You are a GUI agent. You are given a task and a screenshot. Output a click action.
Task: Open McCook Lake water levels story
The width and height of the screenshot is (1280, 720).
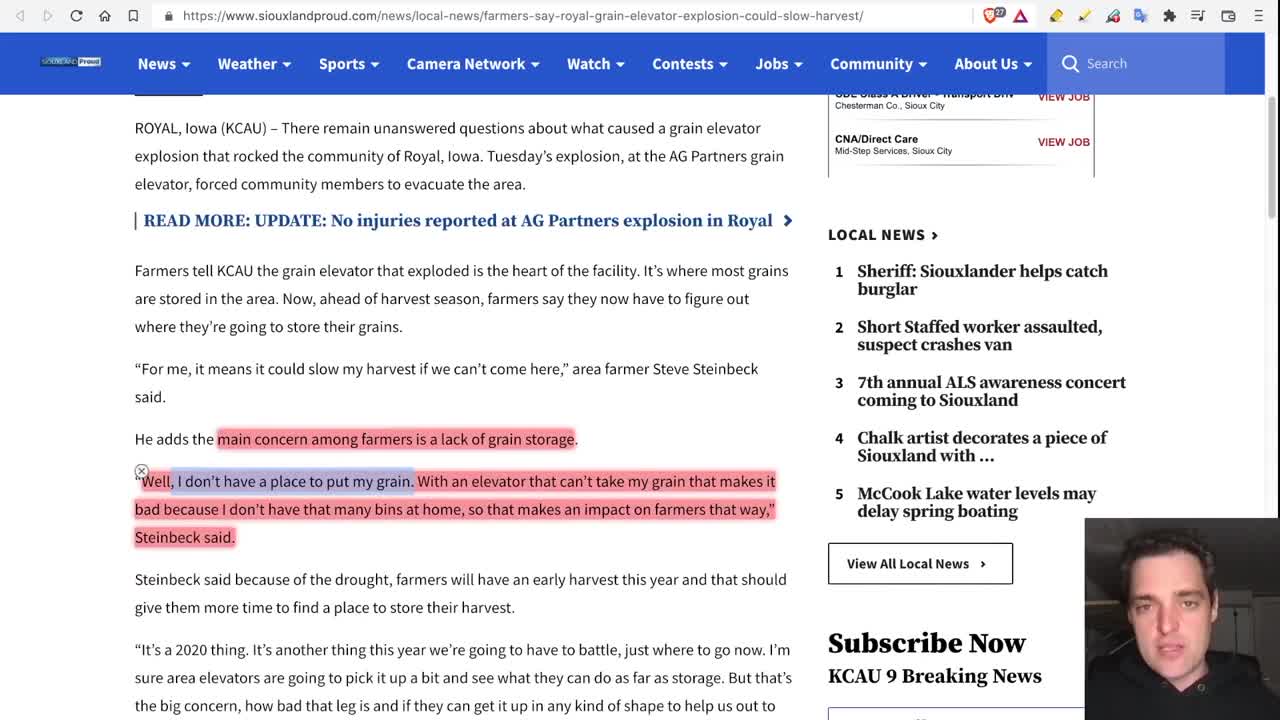(x=976, y=502)
